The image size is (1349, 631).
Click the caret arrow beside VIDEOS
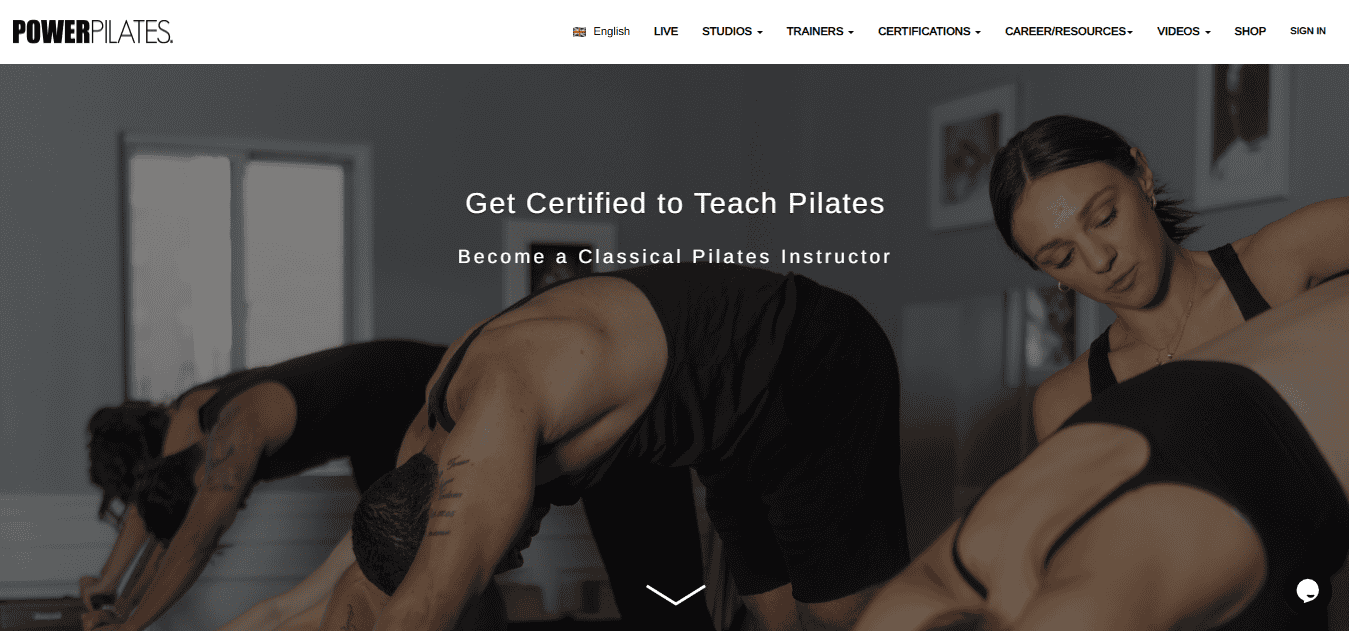[1208, 33]
